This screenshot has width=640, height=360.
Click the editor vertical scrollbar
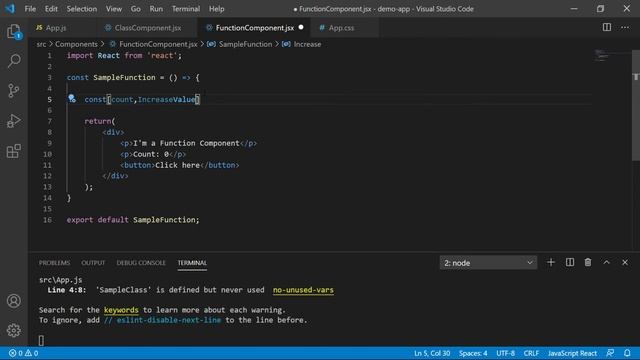point(636,105)
